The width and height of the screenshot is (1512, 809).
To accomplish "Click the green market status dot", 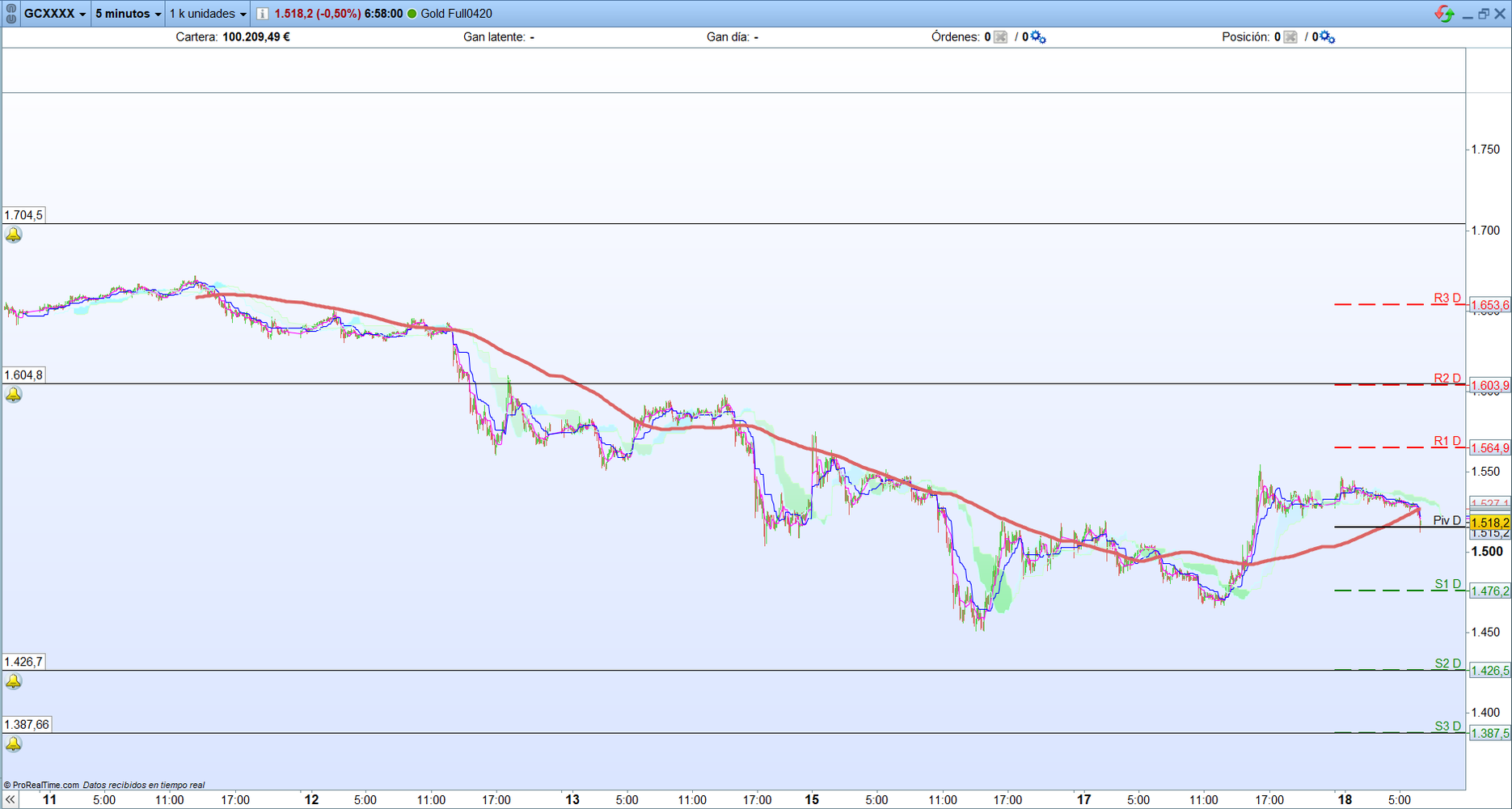I will (412, 14).
